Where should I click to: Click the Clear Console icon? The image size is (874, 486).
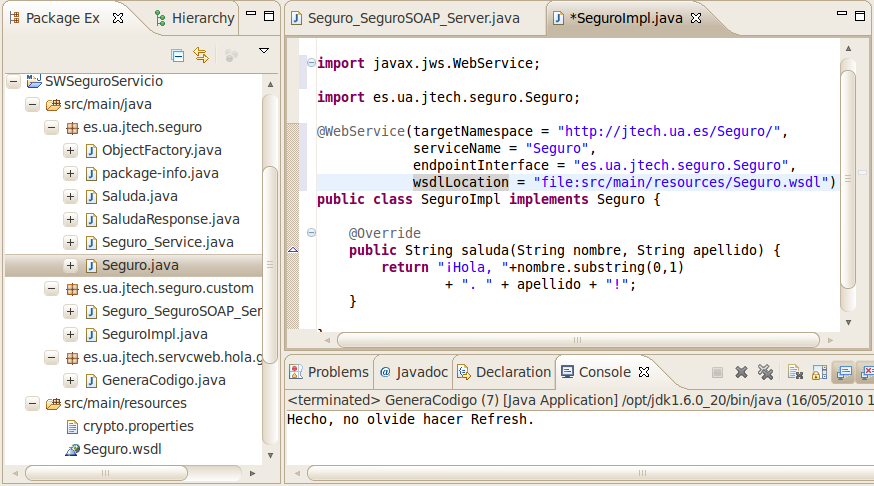coord(795,372)
